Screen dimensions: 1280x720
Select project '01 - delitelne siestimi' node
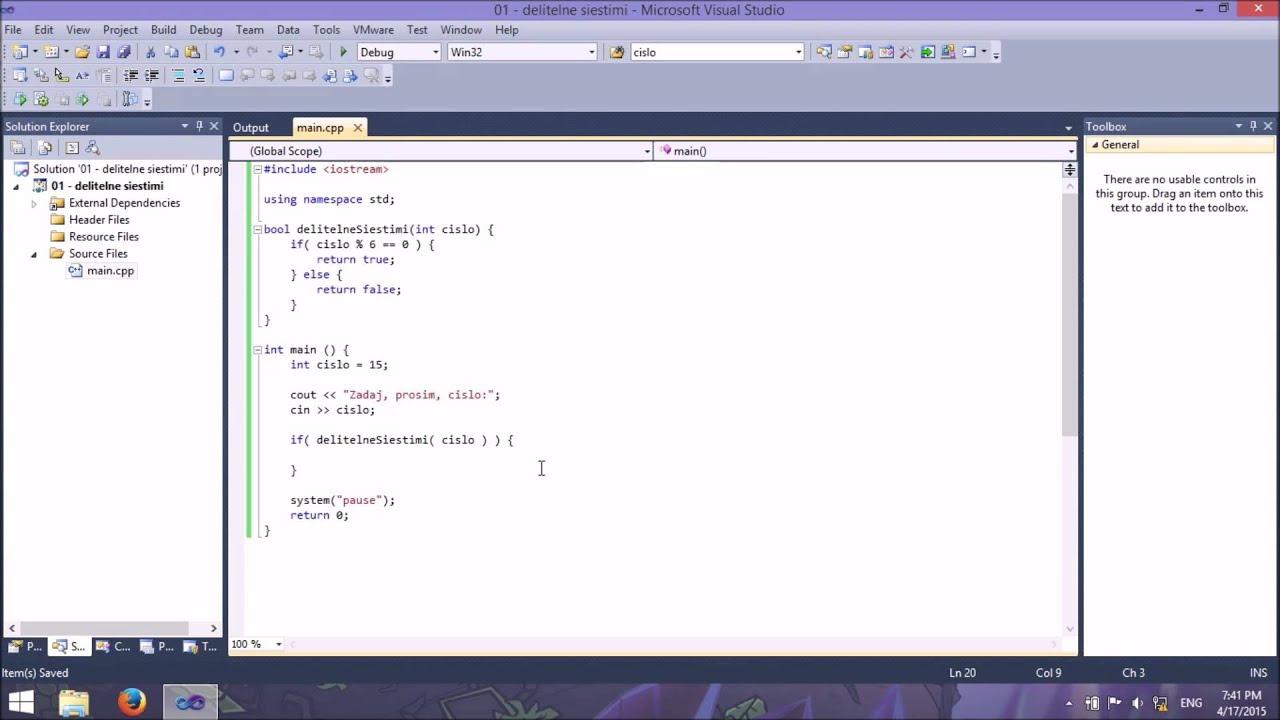tap(107, 186)
